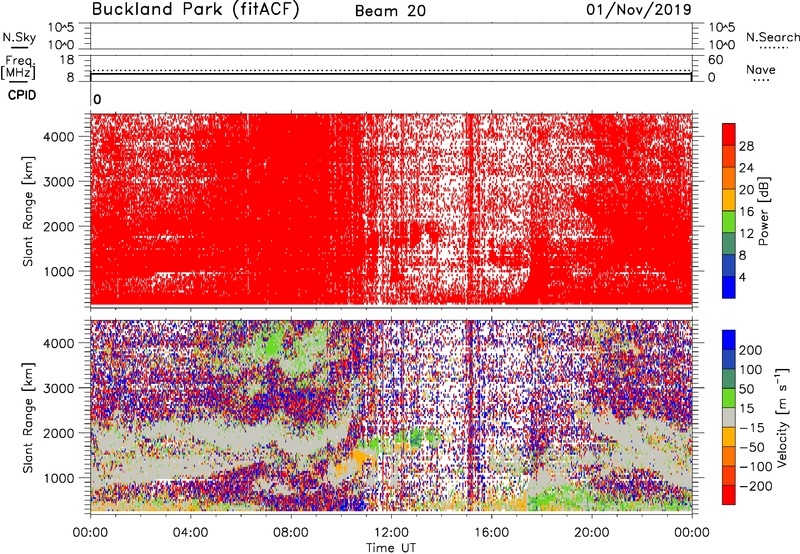Click the 'CPID' label
This screenshot has height=554, width=800.
(x=22, y=95)
